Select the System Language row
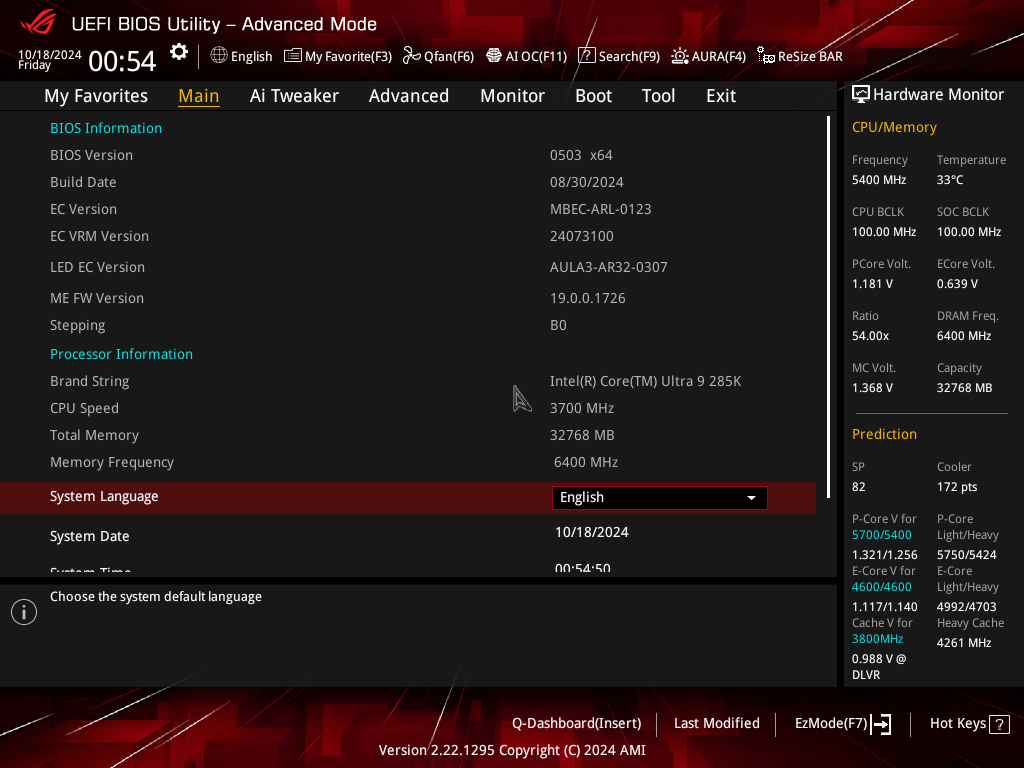The height and width of the screenshot is (768, 1024). coord(408,498)
